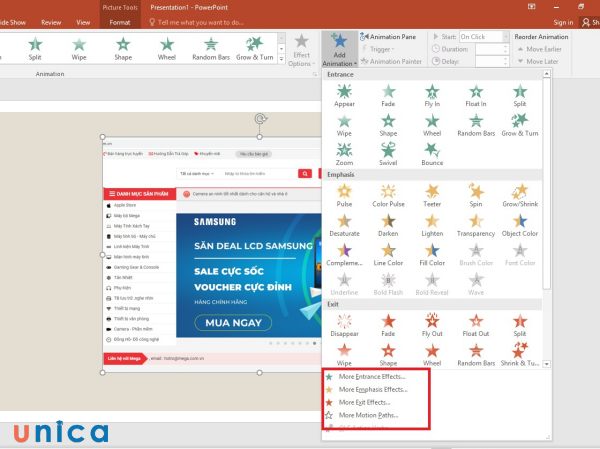The height and width of the screenshot is (449, 600).
Task: Open More Entrance Effects dialog
Action: (372, 377)
